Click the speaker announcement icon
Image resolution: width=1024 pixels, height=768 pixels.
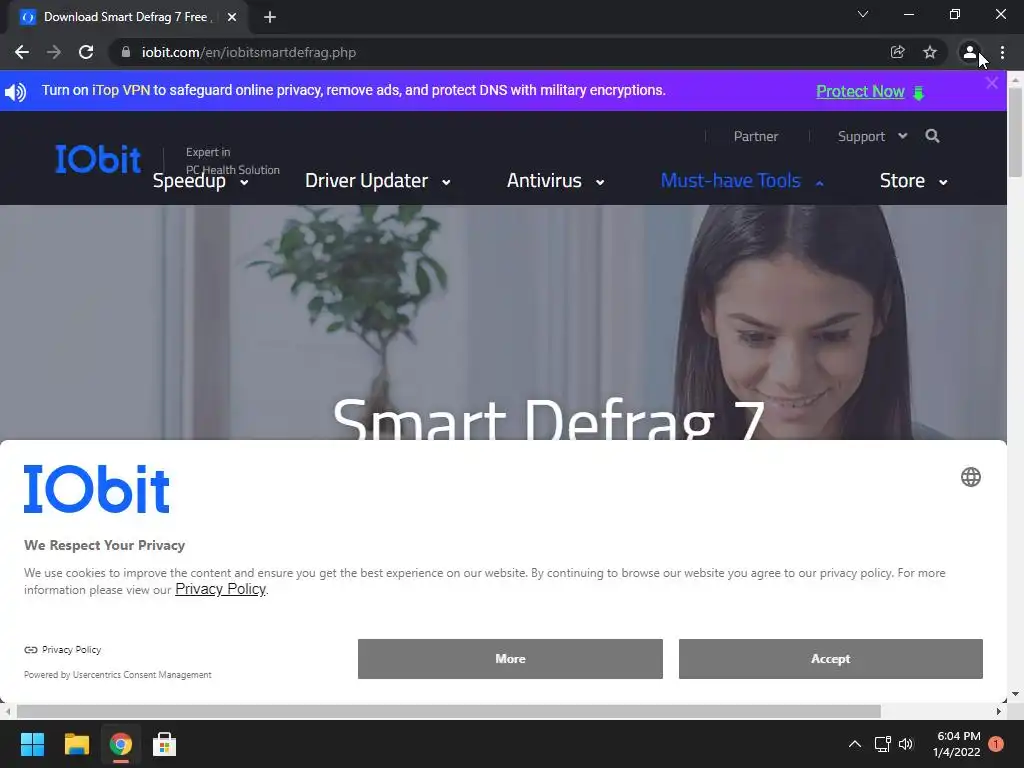click(x=16, y=91)
